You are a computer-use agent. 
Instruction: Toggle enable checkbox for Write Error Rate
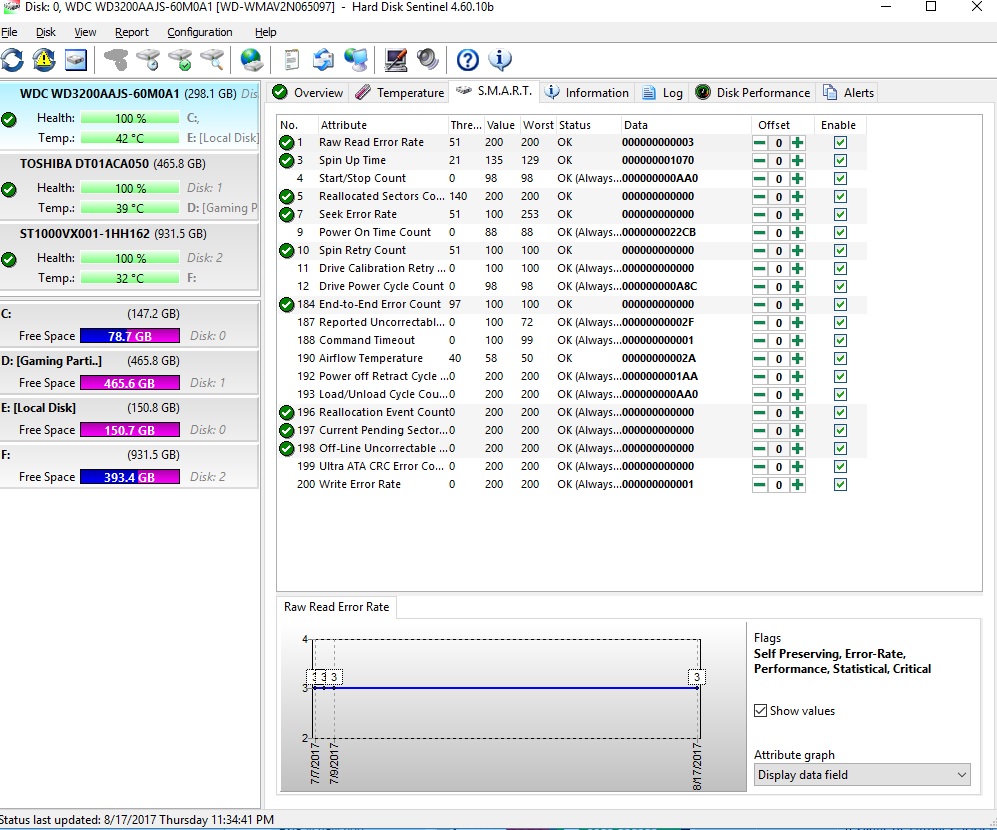coord(840,484)
